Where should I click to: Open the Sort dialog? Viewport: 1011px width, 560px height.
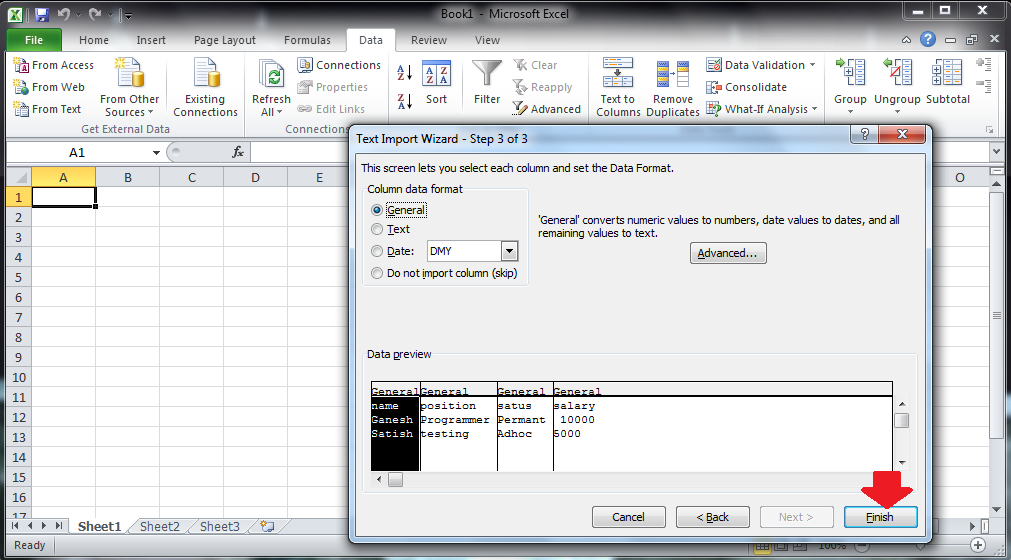coord(436,82)
